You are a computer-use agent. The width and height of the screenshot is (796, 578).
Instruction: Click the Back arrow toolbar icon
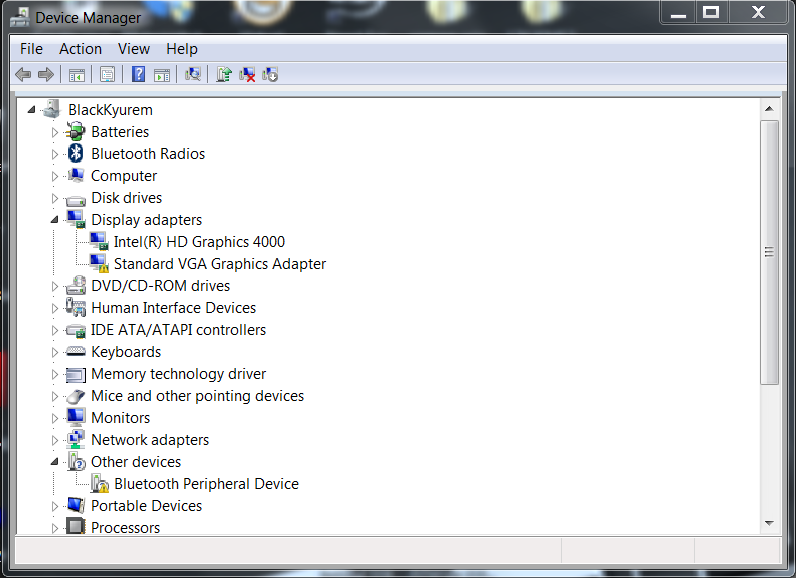[x=23, y=75]
